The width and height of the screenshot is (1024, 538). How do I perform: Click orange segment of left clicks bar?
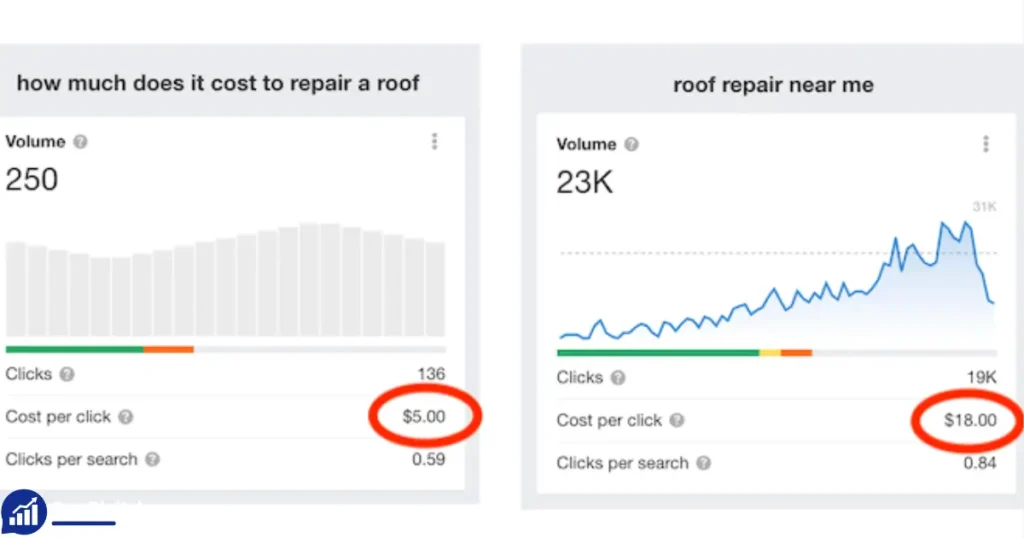point(168,349)
